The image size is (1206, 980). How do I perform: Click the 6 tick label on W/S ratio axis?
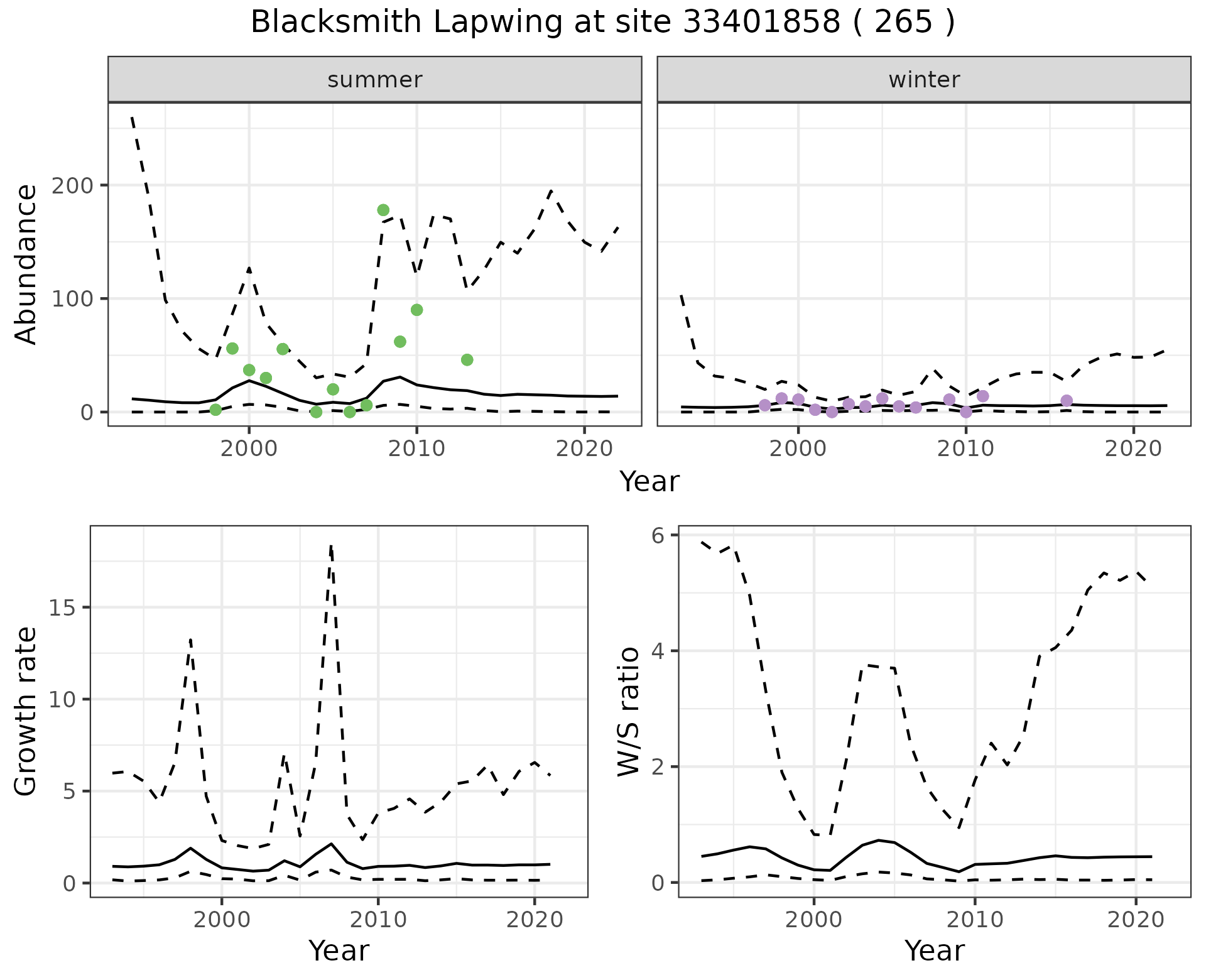click(658, 535)
